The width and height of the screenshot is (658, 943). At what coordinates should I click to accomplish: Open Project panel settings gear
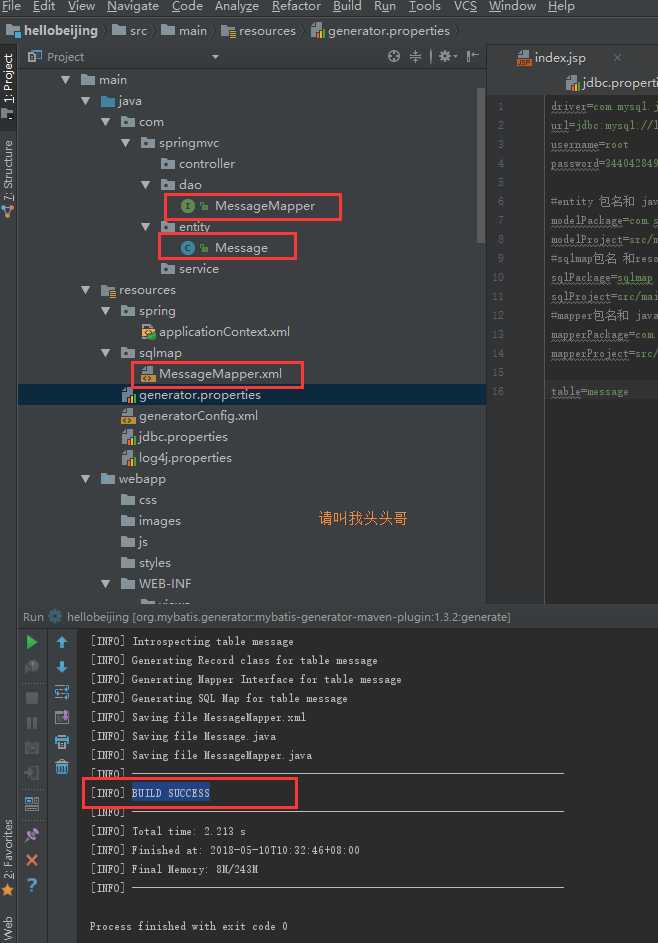tap(447, 57)
